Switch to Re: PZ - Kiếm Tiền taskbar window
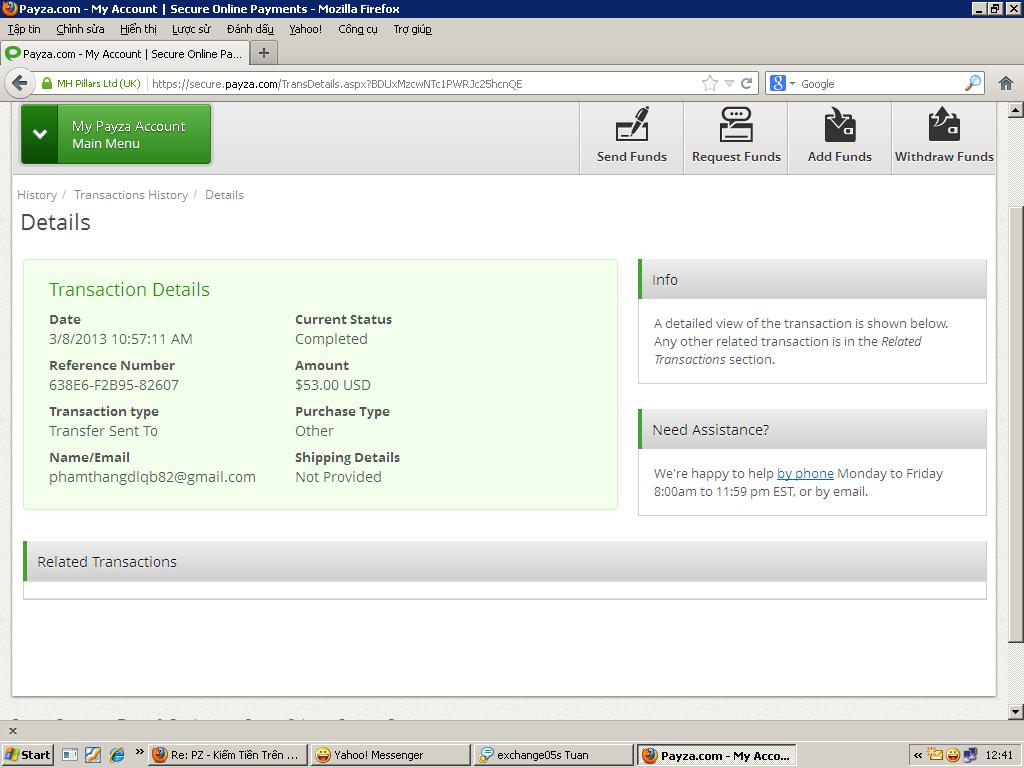The height and width of the screenshot is (768, 1024). (x=227, y=755)
